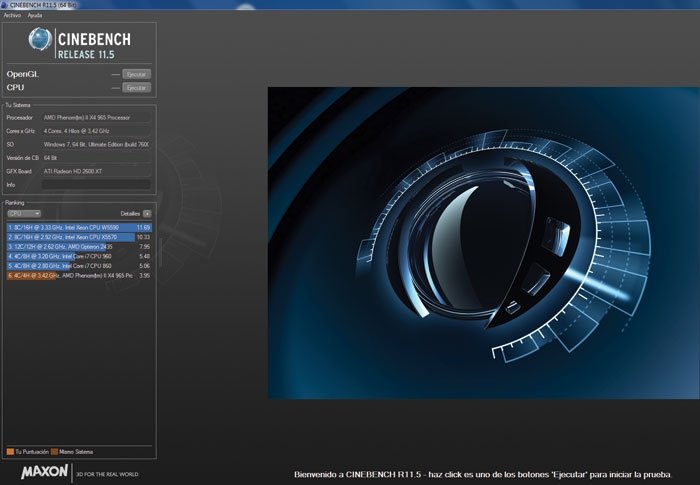This screenshot has width=700, height=485.
Task: Select ranking row Intel Xeon CPU W5590
Action: click(79, 227)
